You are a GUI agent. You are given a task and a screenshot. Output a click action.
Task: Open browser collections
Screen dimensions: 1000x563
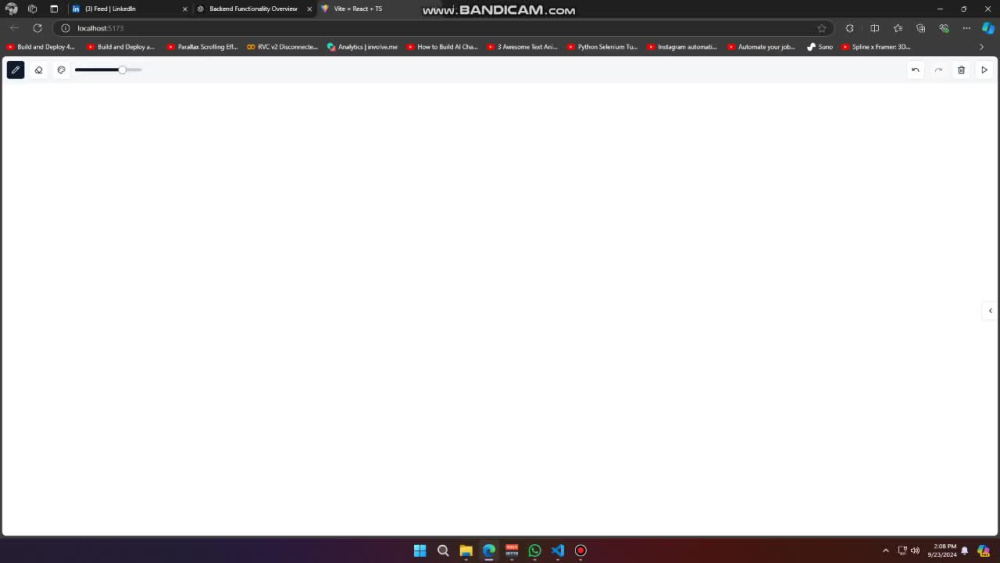920,28
